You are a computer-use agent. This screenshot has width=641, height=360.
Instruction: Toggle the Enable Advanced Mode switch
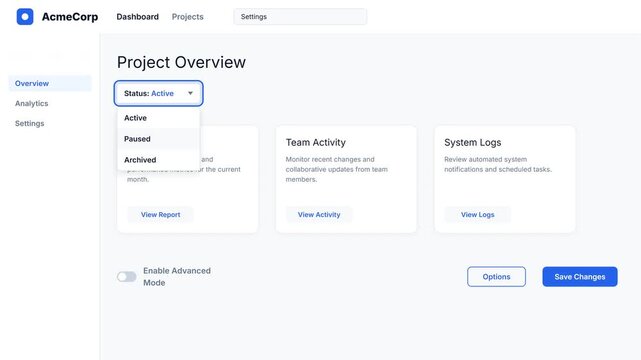(127, 277)
